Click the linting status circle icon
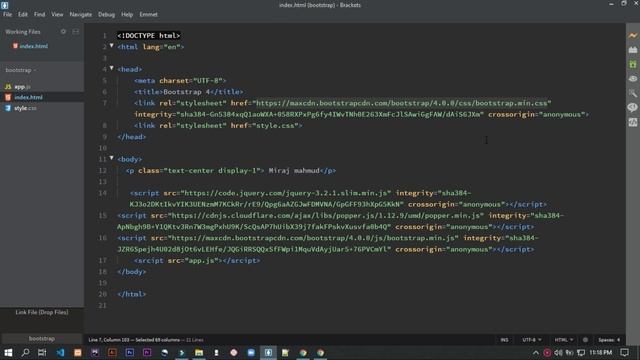Screen dimensions: 640x360 tap(585, 340)
